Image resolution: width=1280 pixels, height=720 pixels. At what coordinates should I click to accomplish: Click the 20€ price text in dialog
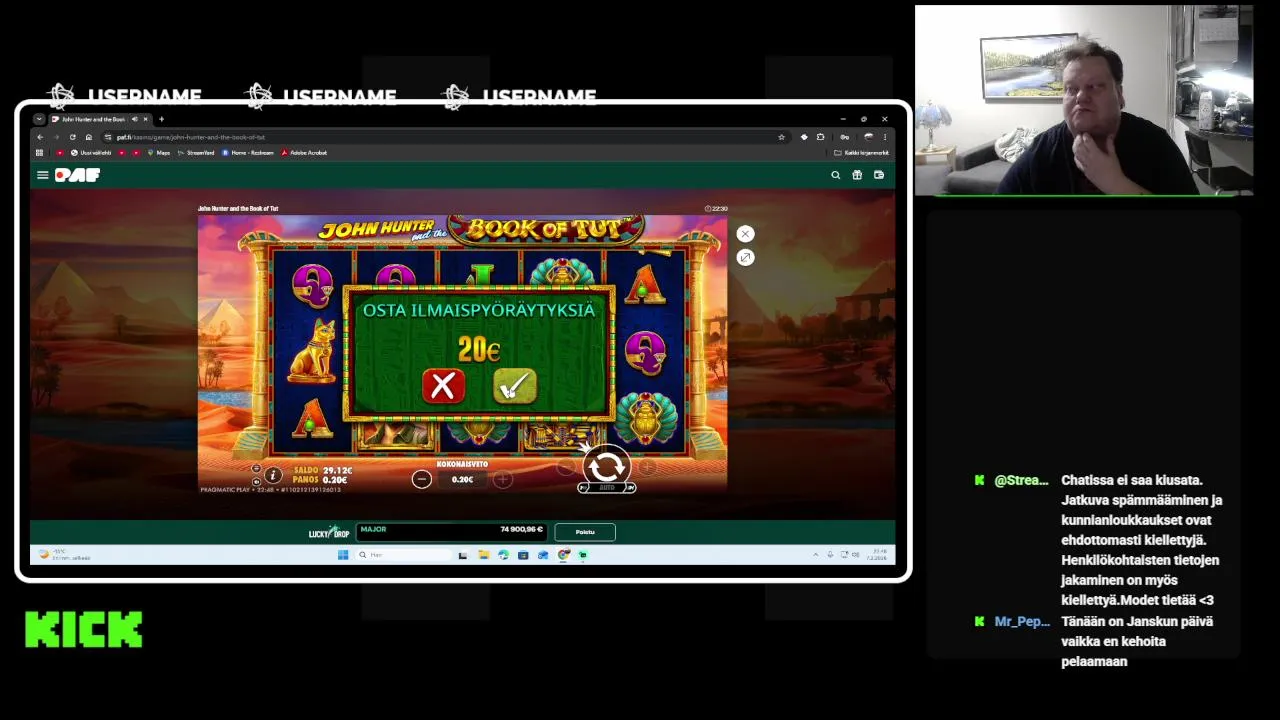[479, 349]
